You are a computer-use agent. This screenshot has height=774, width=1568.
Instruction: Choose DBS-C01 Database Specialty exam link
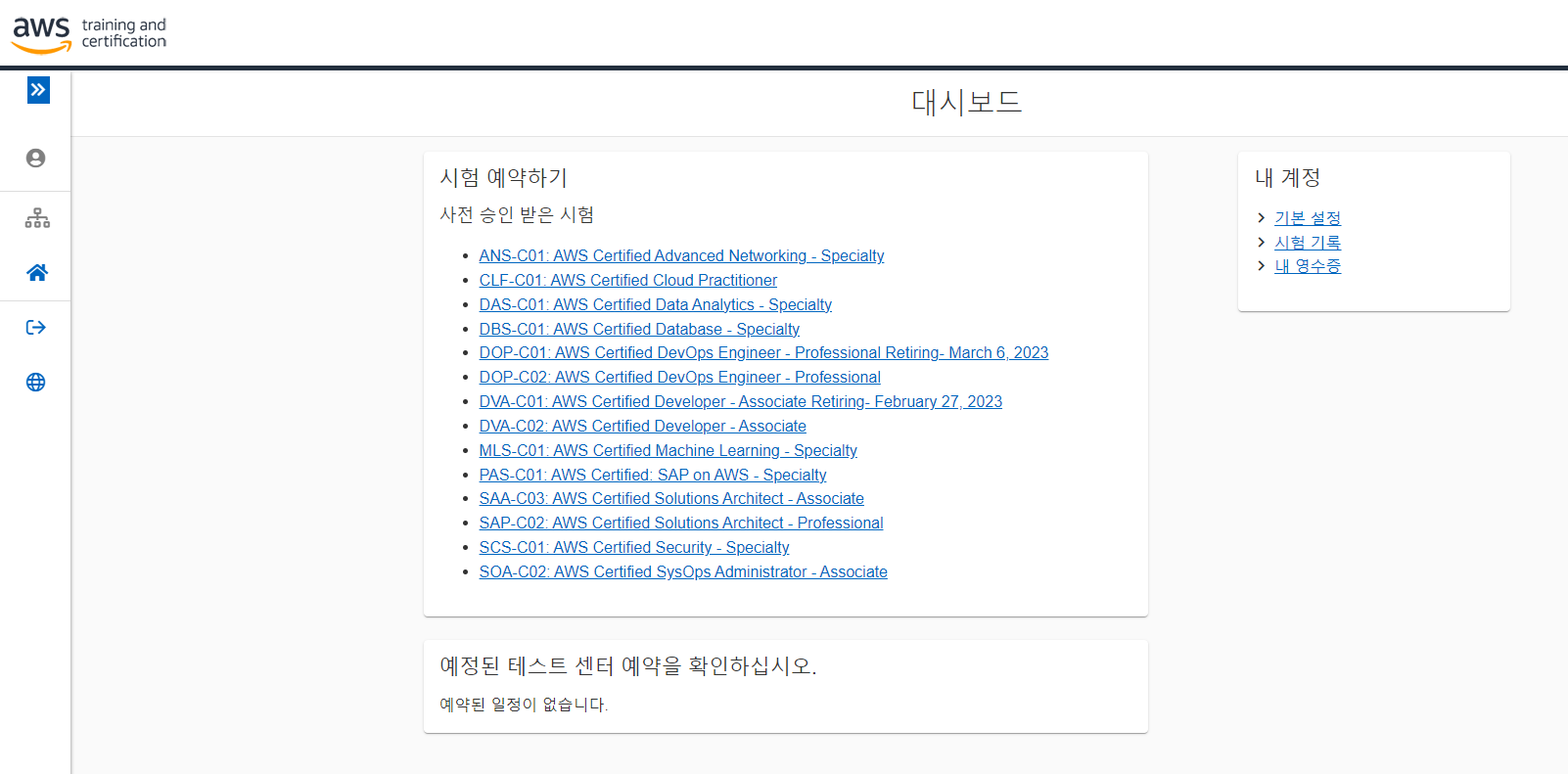[x=639, y=329]
